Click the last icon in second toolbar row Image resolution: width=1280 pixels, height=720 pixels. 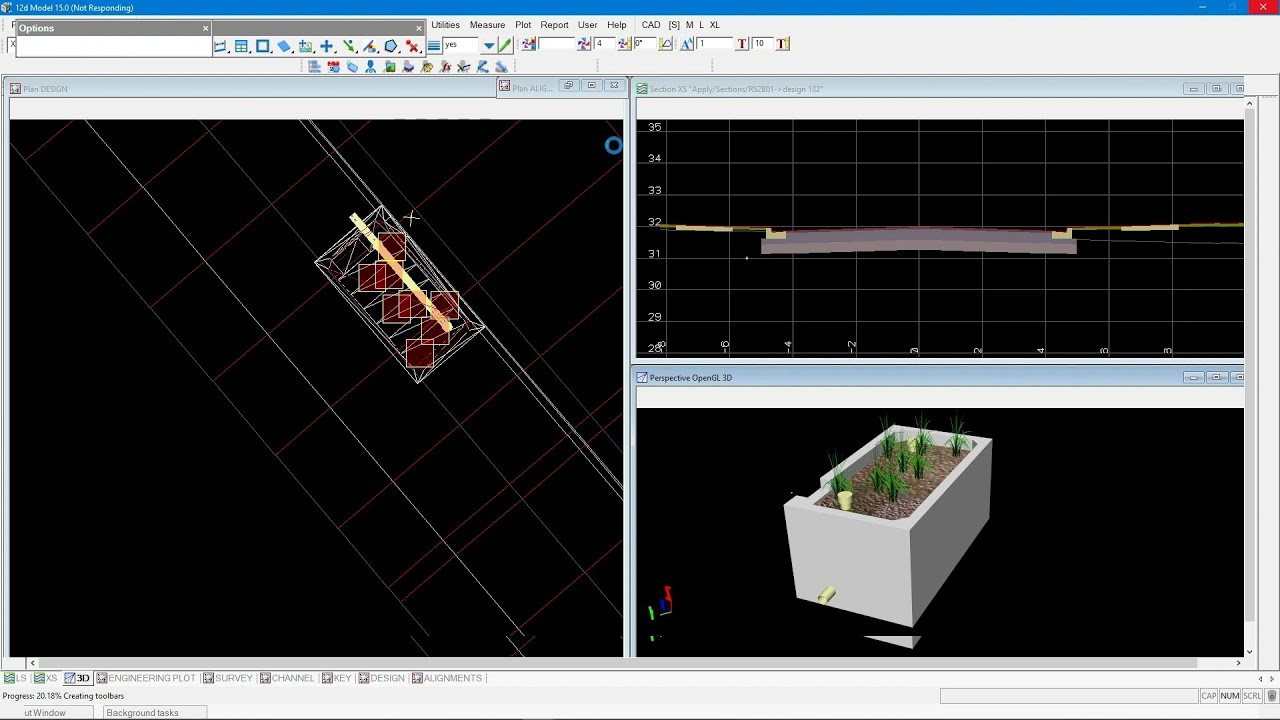click(501, 67)
